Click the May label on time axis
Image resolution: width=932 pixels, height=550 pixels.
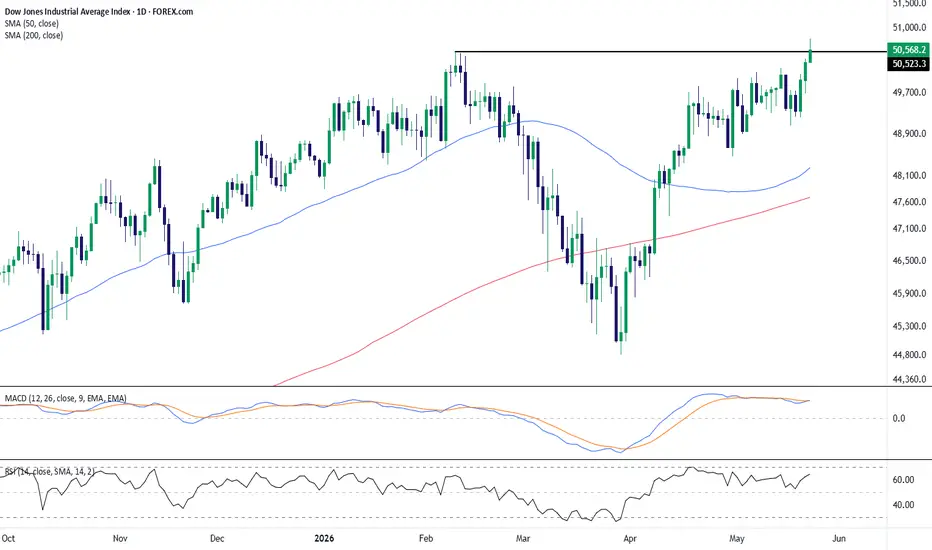[x=736, y=538]
